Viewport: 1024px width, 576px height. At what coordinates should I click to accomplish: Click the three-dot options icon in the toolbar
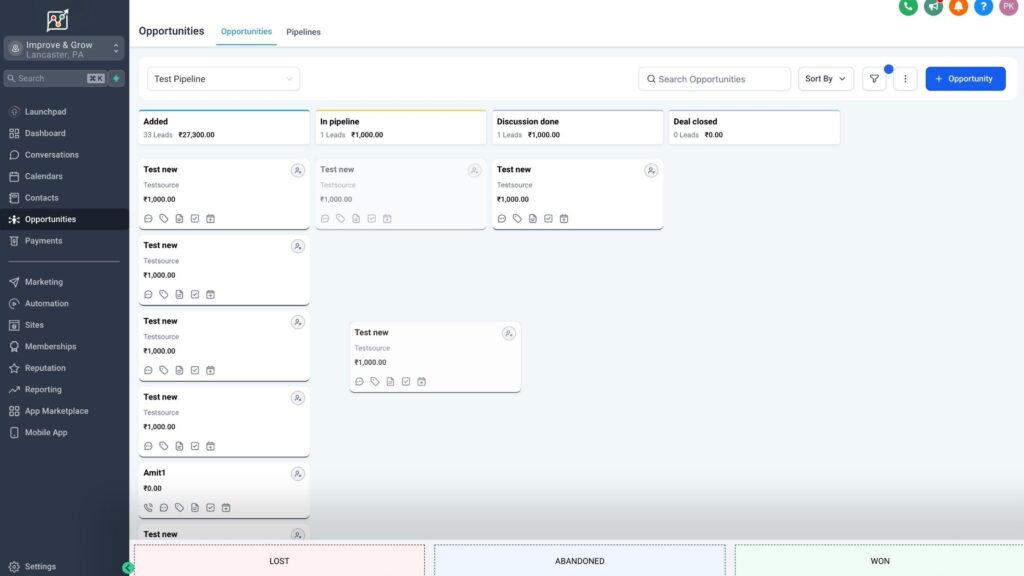coord(905,78)
